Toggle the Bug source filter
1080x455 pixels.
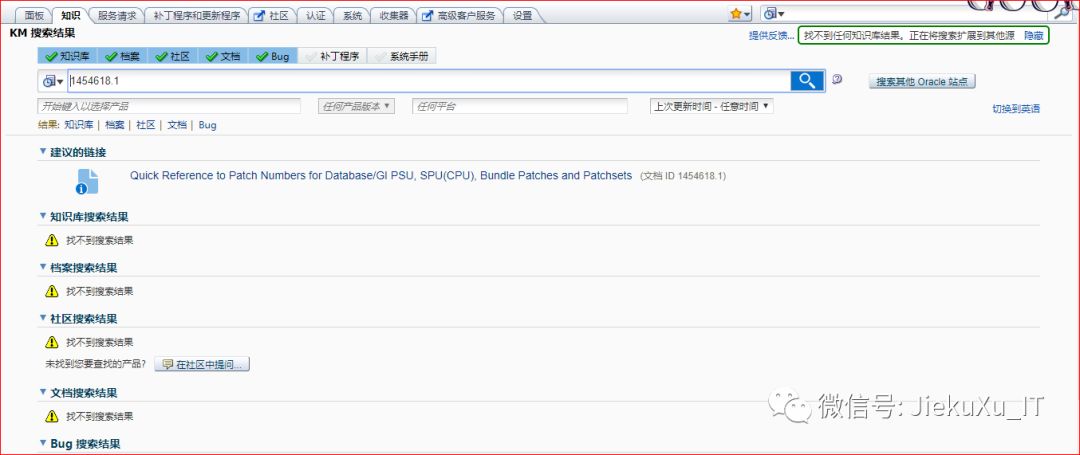click(273, 56)
